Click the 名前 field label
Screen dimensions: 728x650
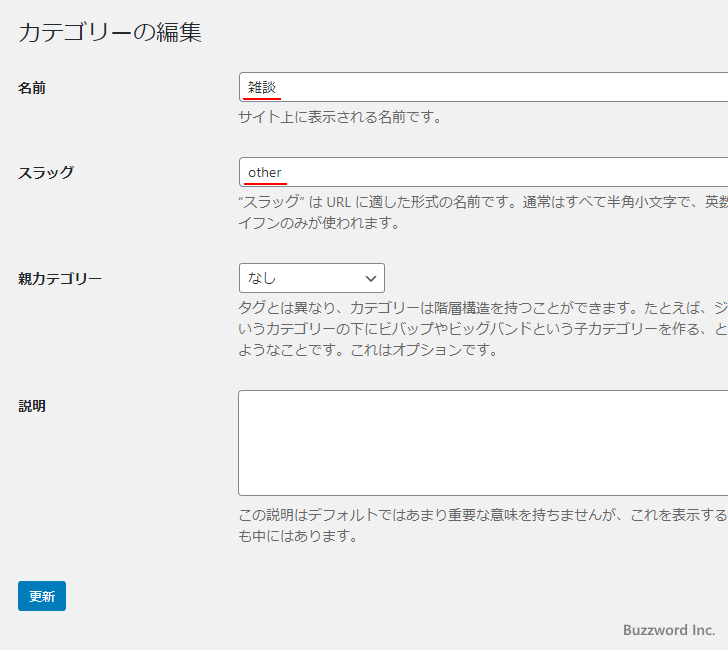[x=32, y=88]
